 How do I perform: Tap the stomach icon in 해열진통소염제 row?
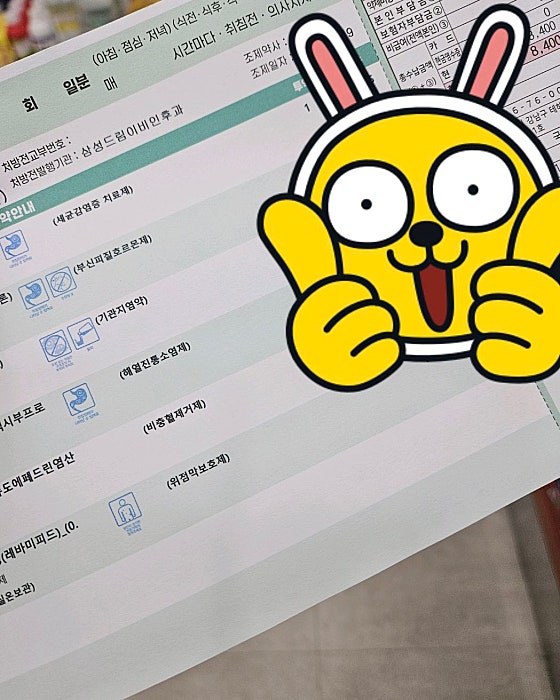79,400
